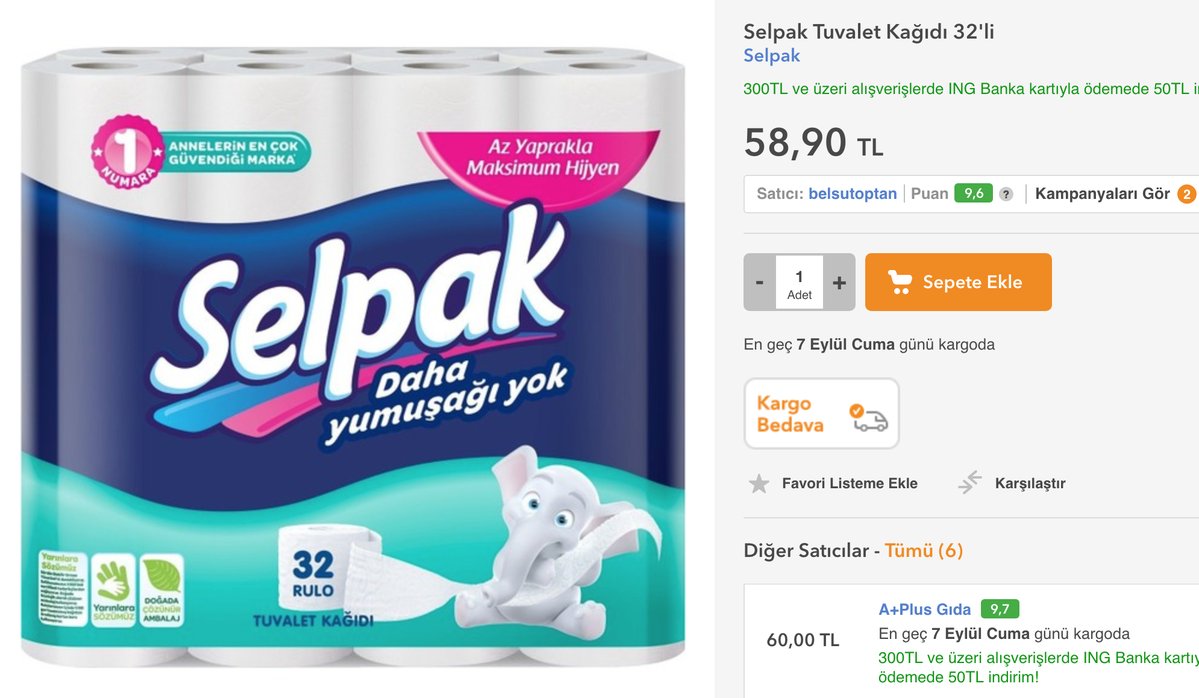Click Favori Listeme Ekle text
Viewport: 1199px width, 698px height.
(x=849, y=483)
